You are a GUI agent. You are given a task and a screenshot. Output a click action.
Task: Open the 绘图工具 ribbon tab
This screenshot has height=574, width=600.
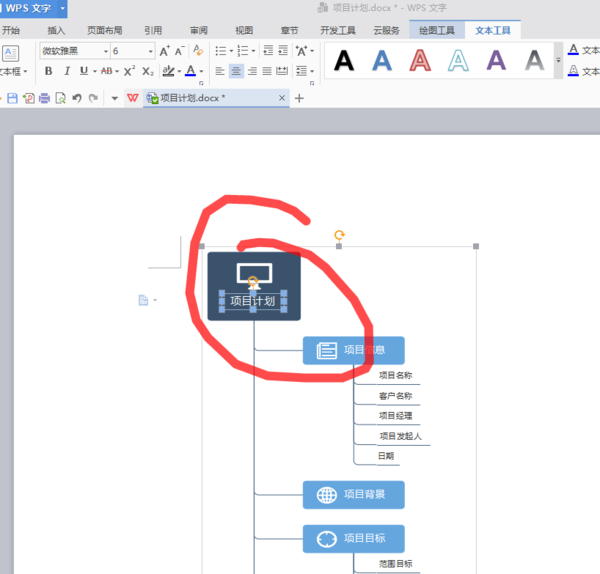436,31
